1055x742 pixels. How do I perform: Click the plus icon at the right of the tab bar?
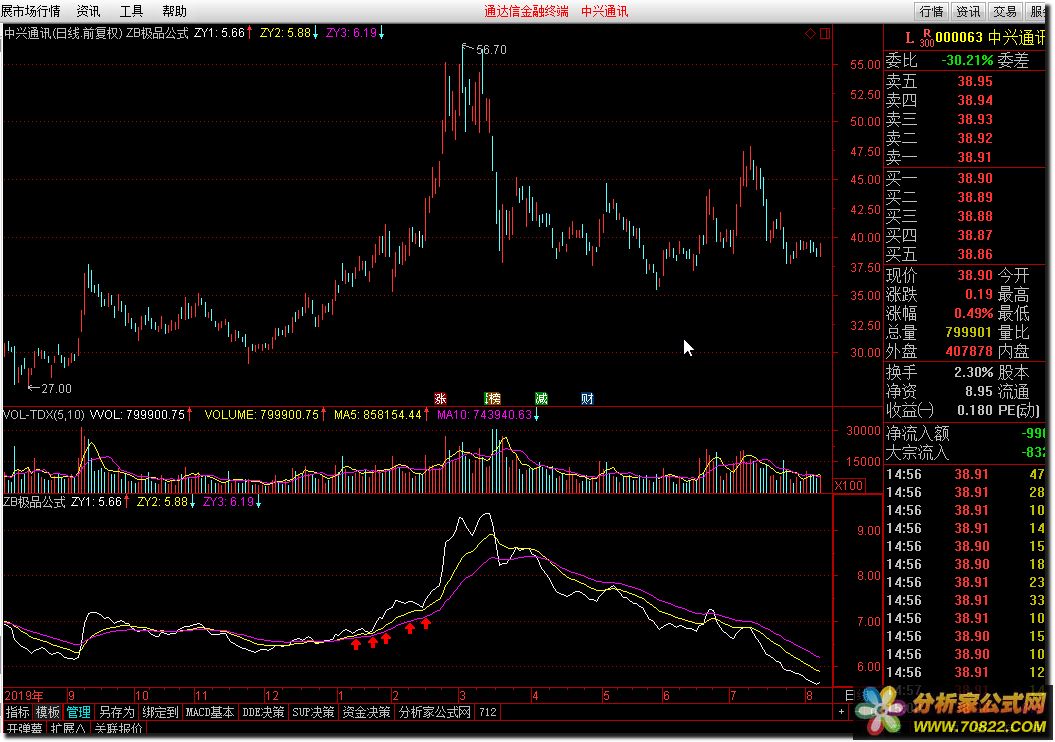click(841, 712)
